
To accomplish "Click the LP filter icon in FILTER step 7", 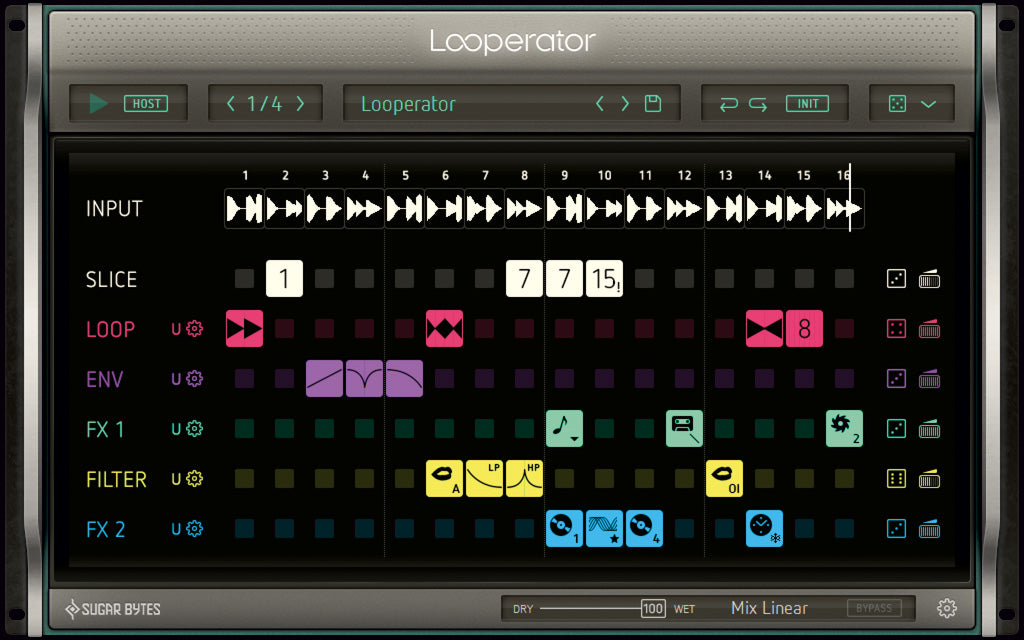I will [x=484, y=478].
